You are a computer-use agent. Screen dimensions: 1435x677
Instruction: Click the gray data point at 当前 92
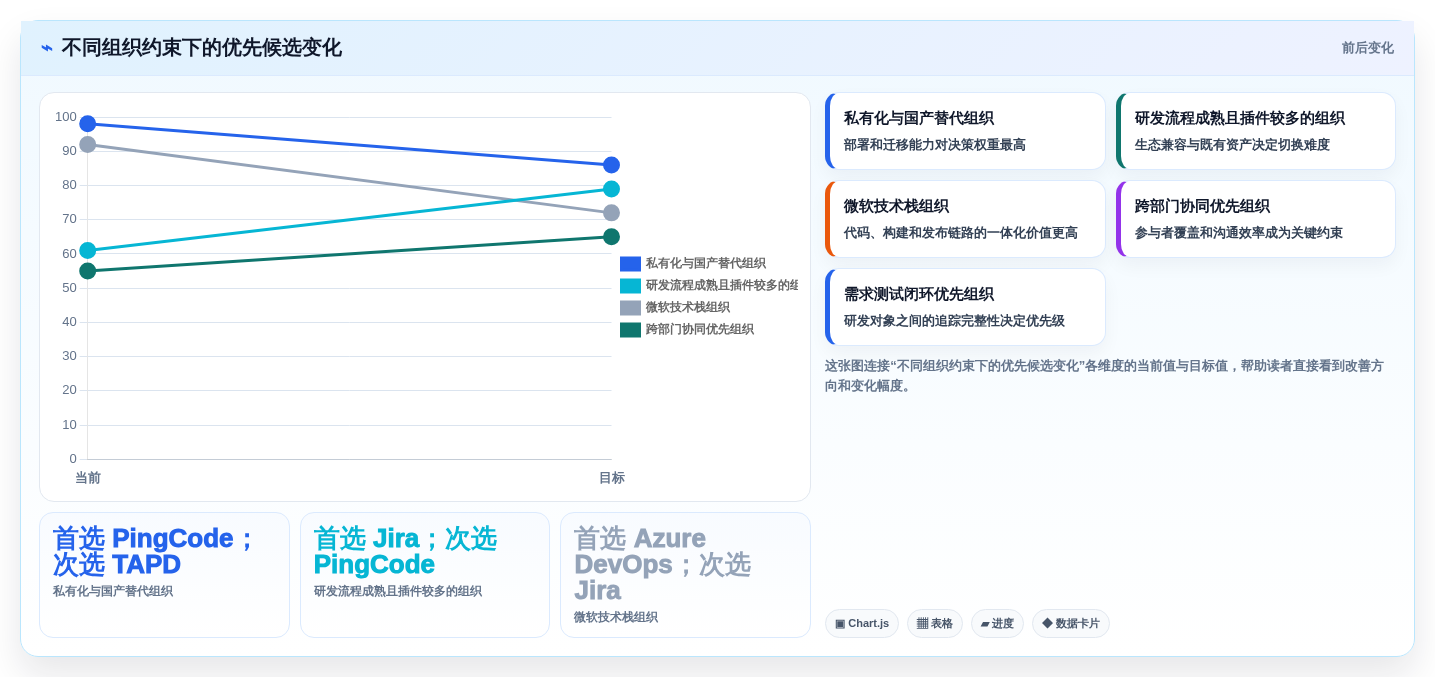pos(88,144)
